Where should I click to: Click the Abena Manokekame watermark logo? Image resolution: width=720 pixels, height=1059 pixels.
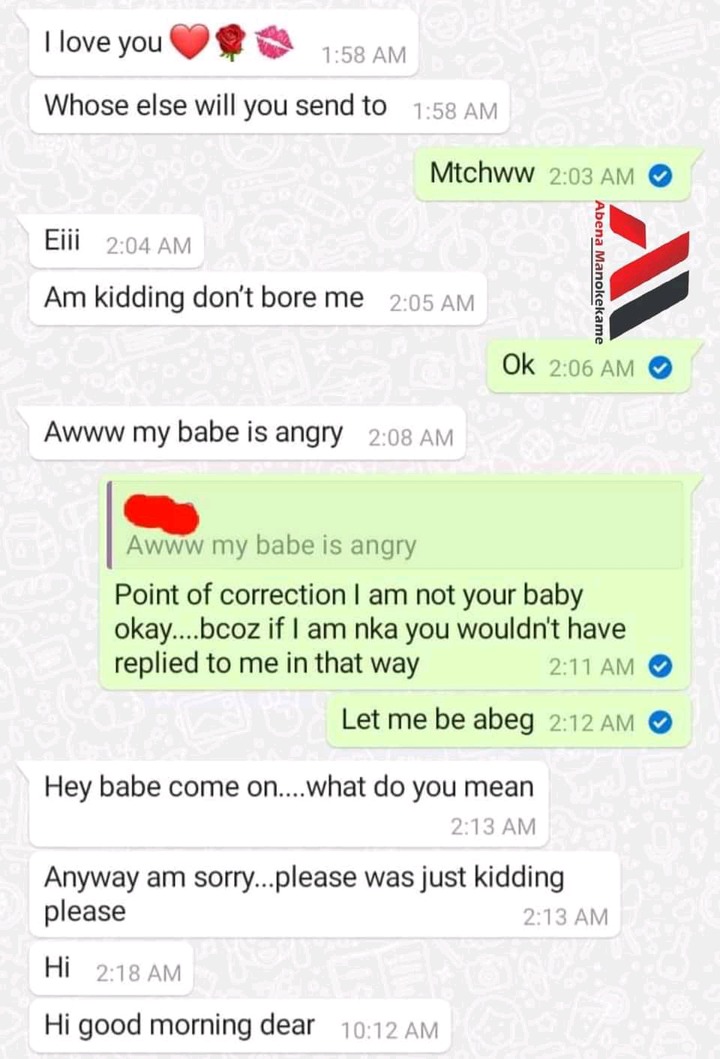(642, 272)
